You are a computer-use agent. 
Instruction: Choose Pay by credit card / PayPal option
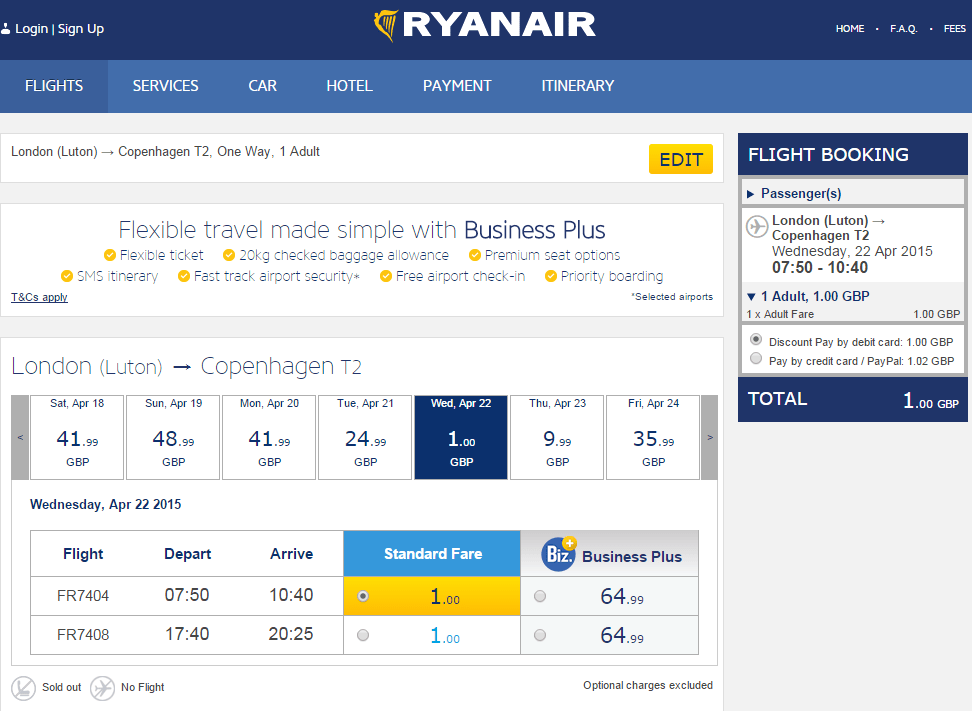point(756,358)
